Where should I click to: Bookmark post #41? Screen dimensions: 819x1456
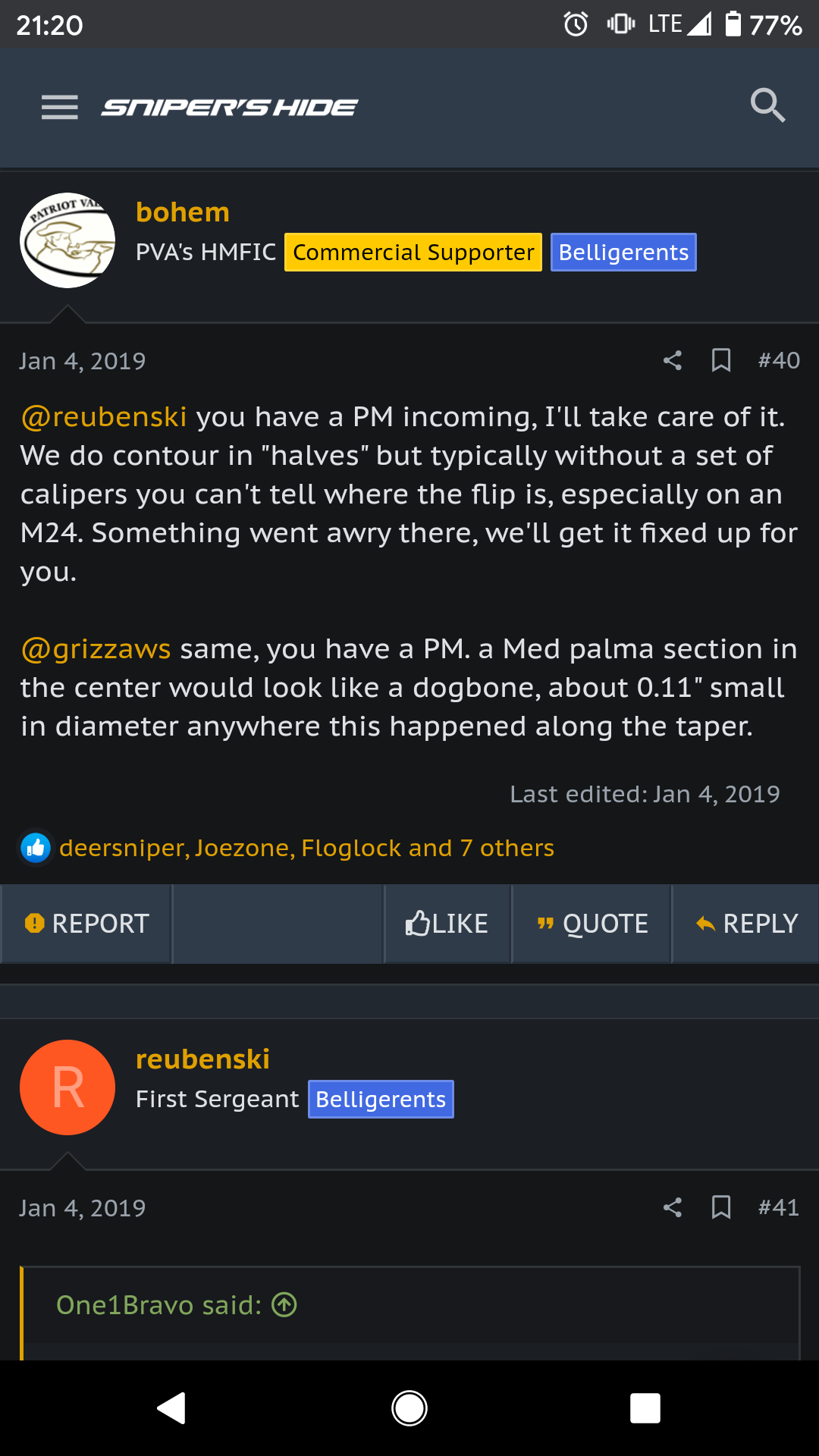(x=721, y=1207)
